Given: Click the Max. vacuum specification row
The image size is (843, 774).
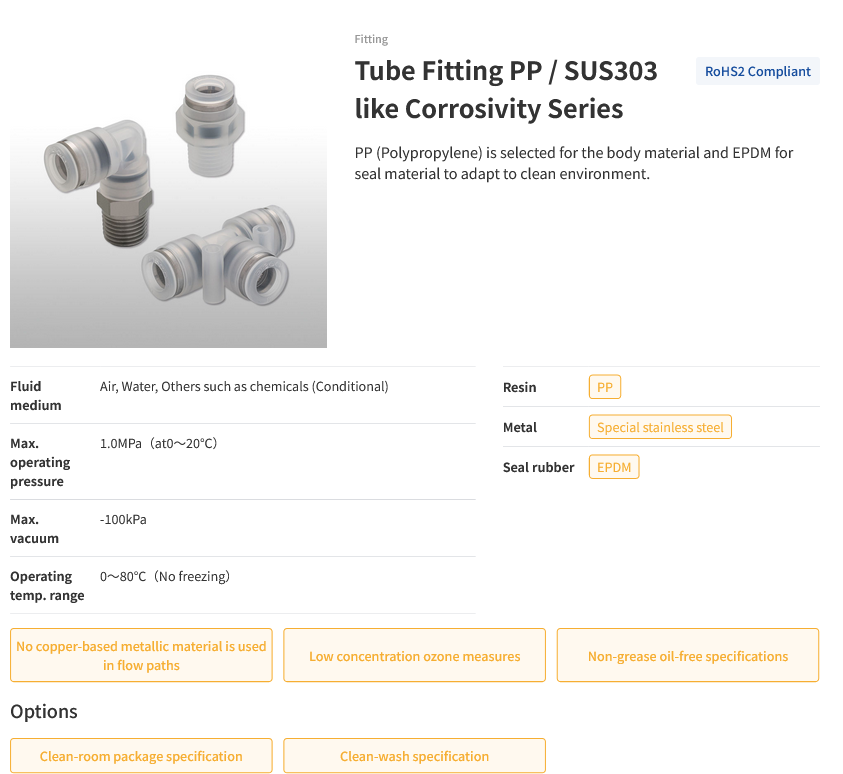Looking at the screenshot, I should [x=122, y=519].
